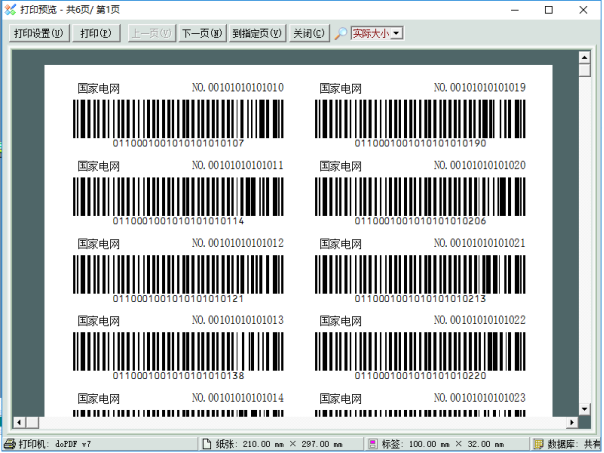Open 到指定页 go-to-page button

pyautogui.click(x=257, y=34)
